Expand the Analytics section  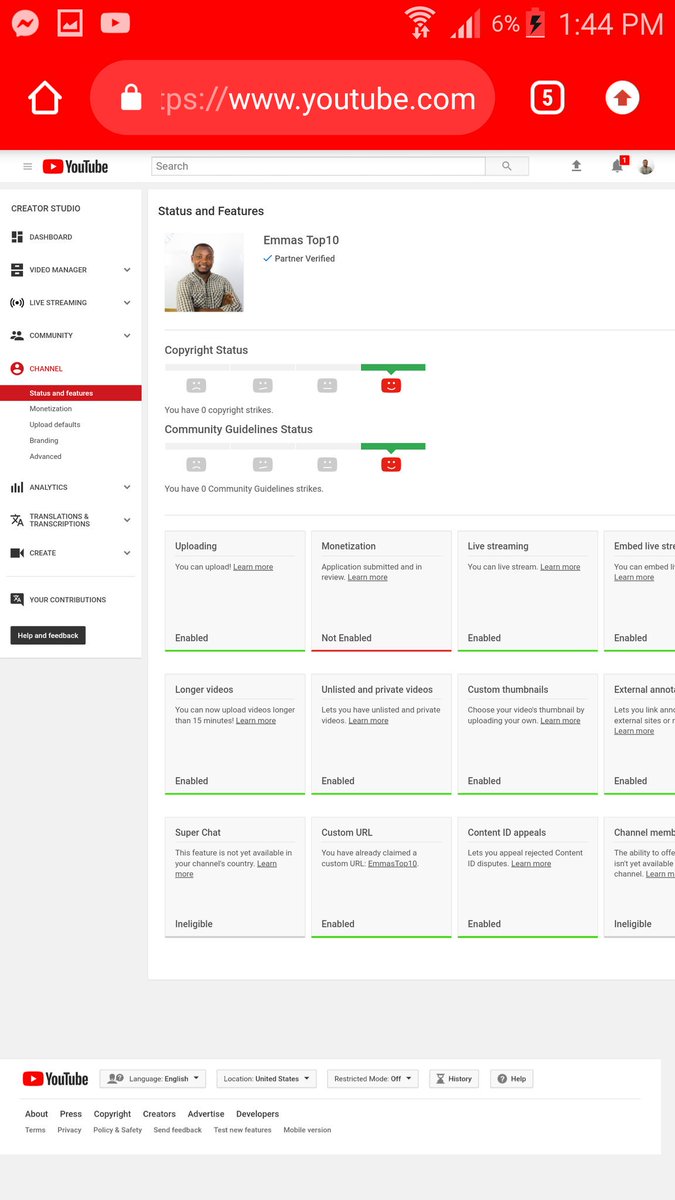coord(127,487)
